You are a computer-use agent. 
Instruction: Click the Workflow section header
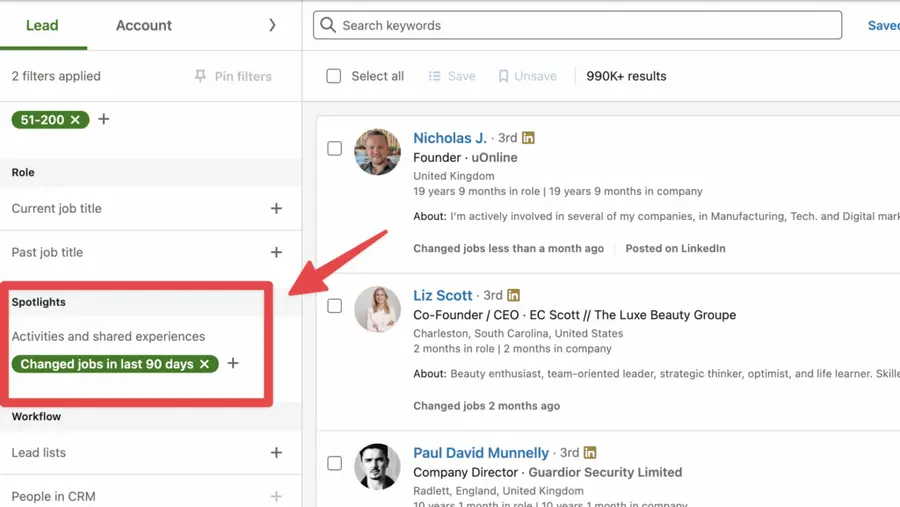pos(36,416)
